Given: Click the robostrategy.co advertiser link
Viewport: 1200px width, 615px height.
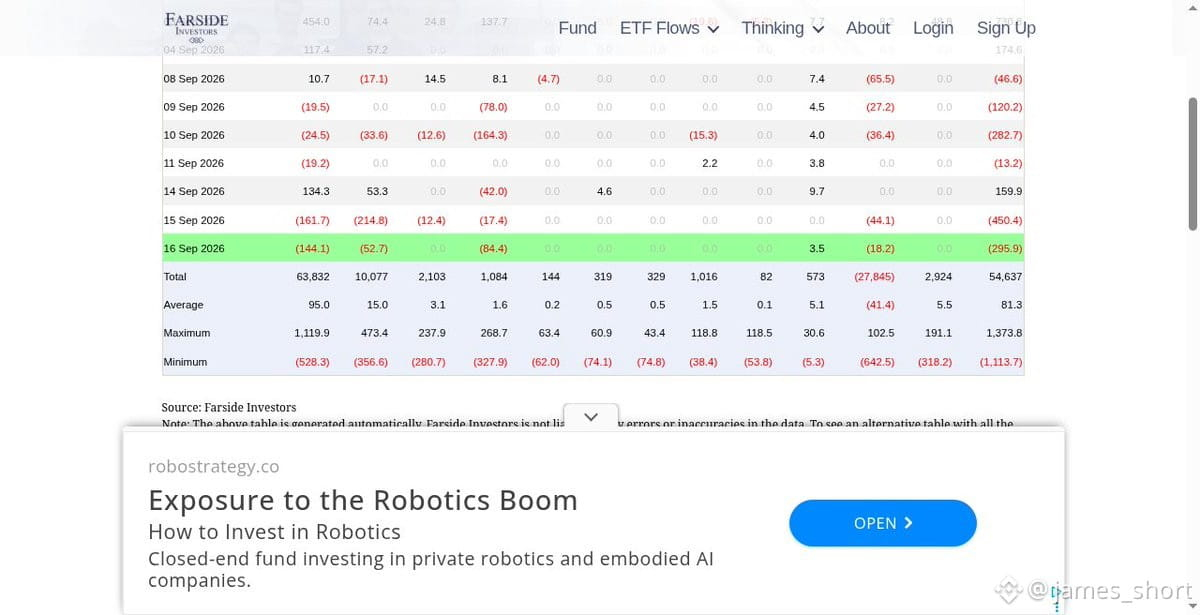Looking at the screenshot, I should click(214, 467).
